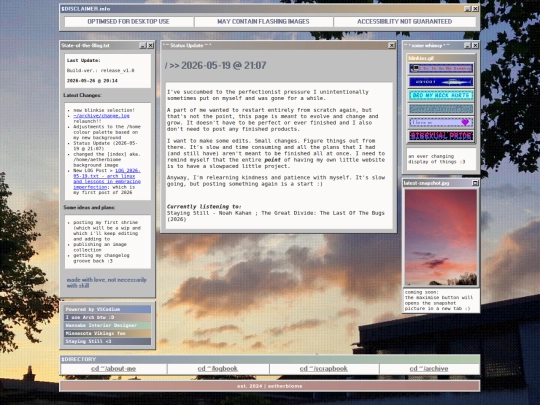Click the grey-blue dotted blinkie
The image size is (540, 405).
(441, 109)
